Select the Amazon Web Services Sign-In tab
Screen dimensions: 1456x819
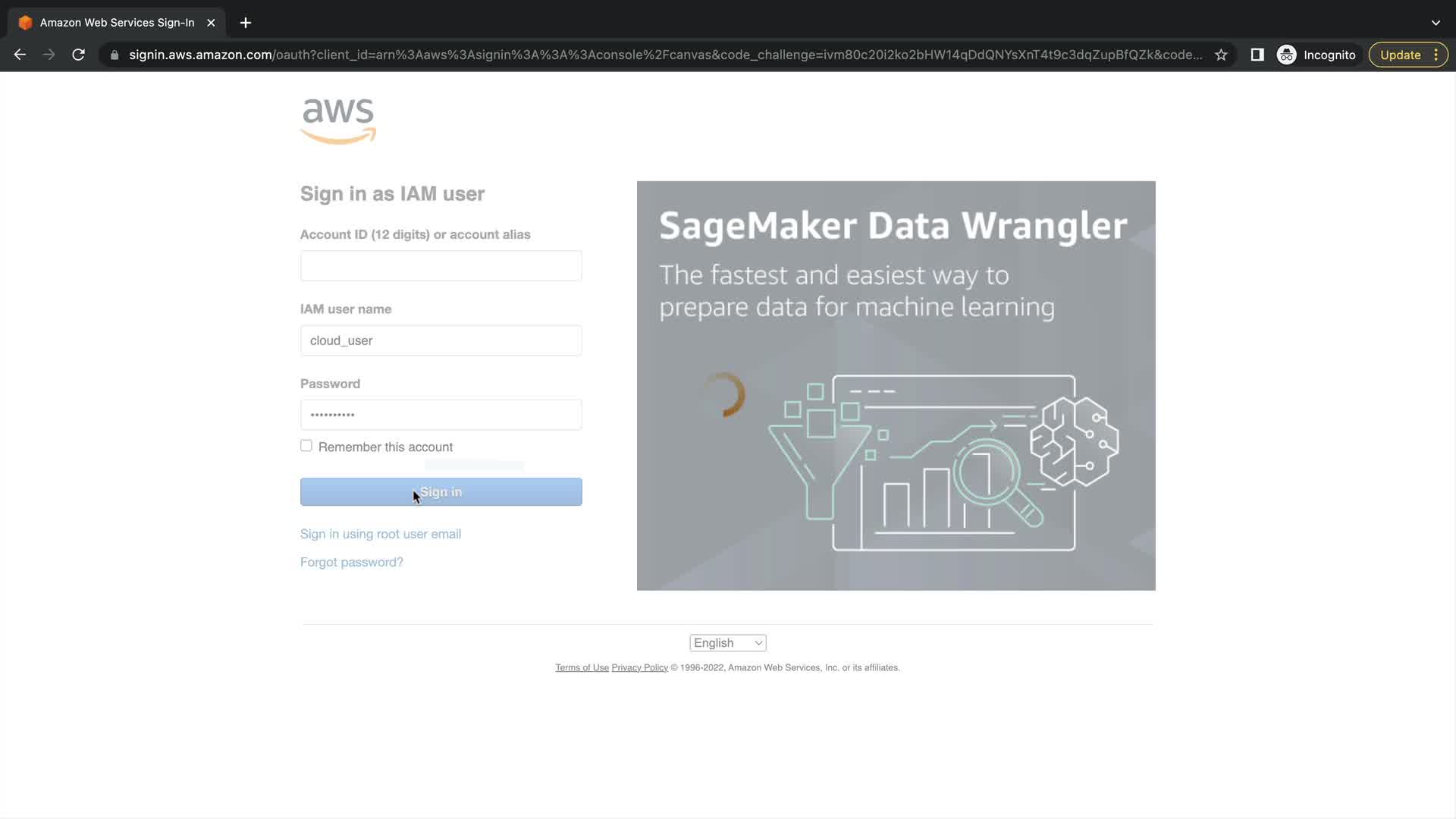[117, 23]
